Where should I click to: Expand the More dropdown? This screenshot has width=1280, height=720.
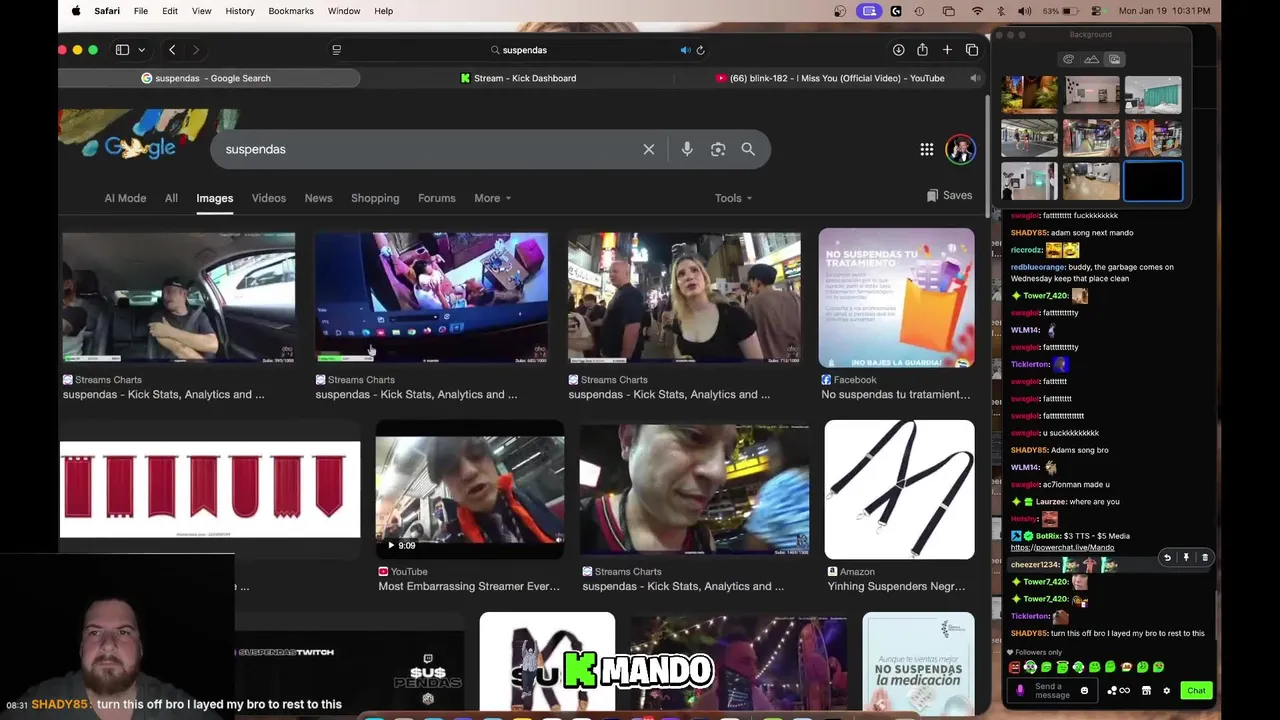click(x=492, y=198)
